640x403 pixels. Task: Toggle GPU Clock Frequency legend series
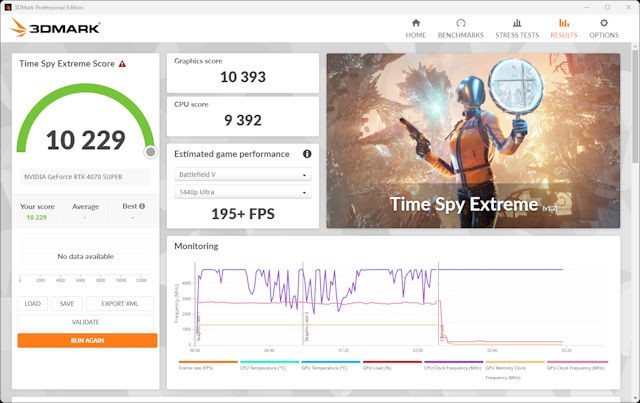(577, 365)
